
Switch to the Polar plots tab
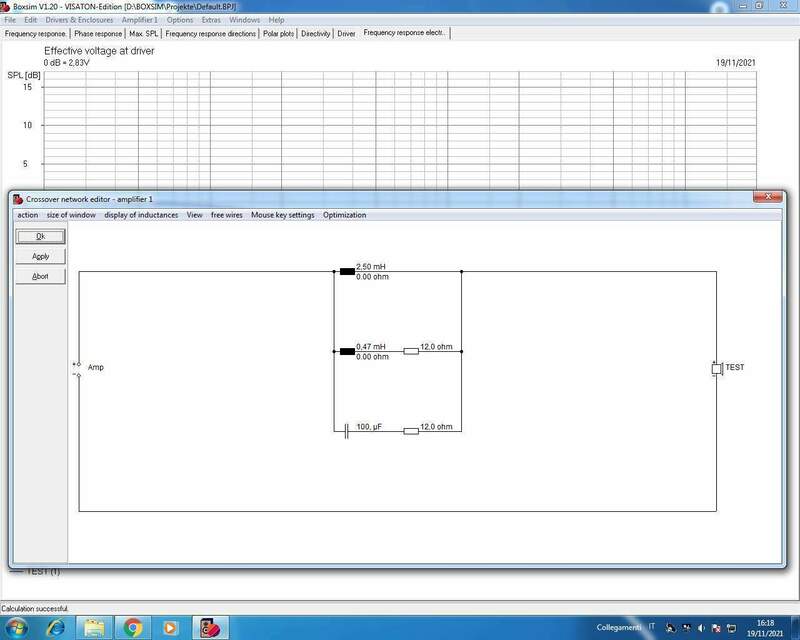[279, 33]
